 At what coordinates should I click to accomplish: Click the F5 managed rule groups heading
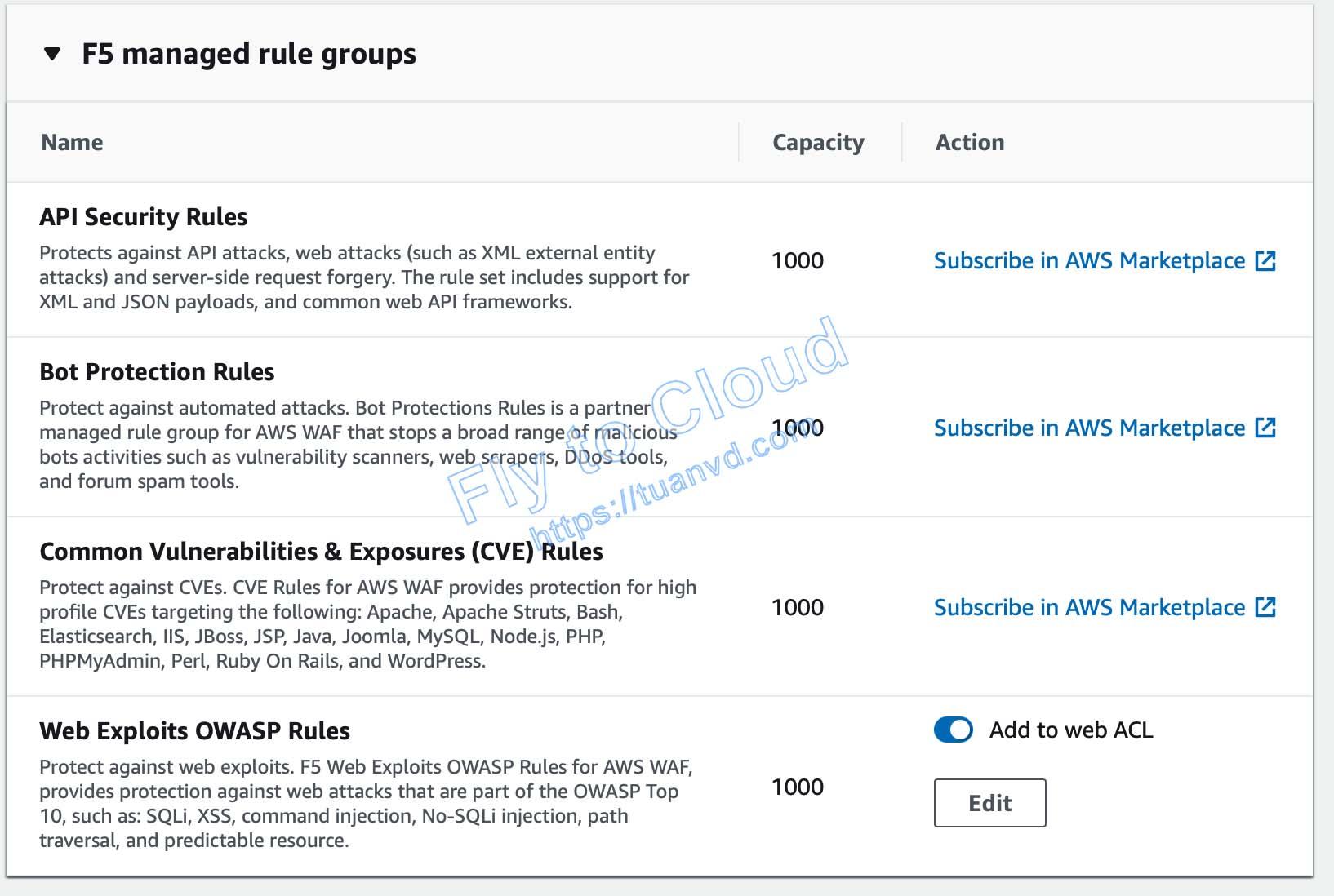coord(249,55)
